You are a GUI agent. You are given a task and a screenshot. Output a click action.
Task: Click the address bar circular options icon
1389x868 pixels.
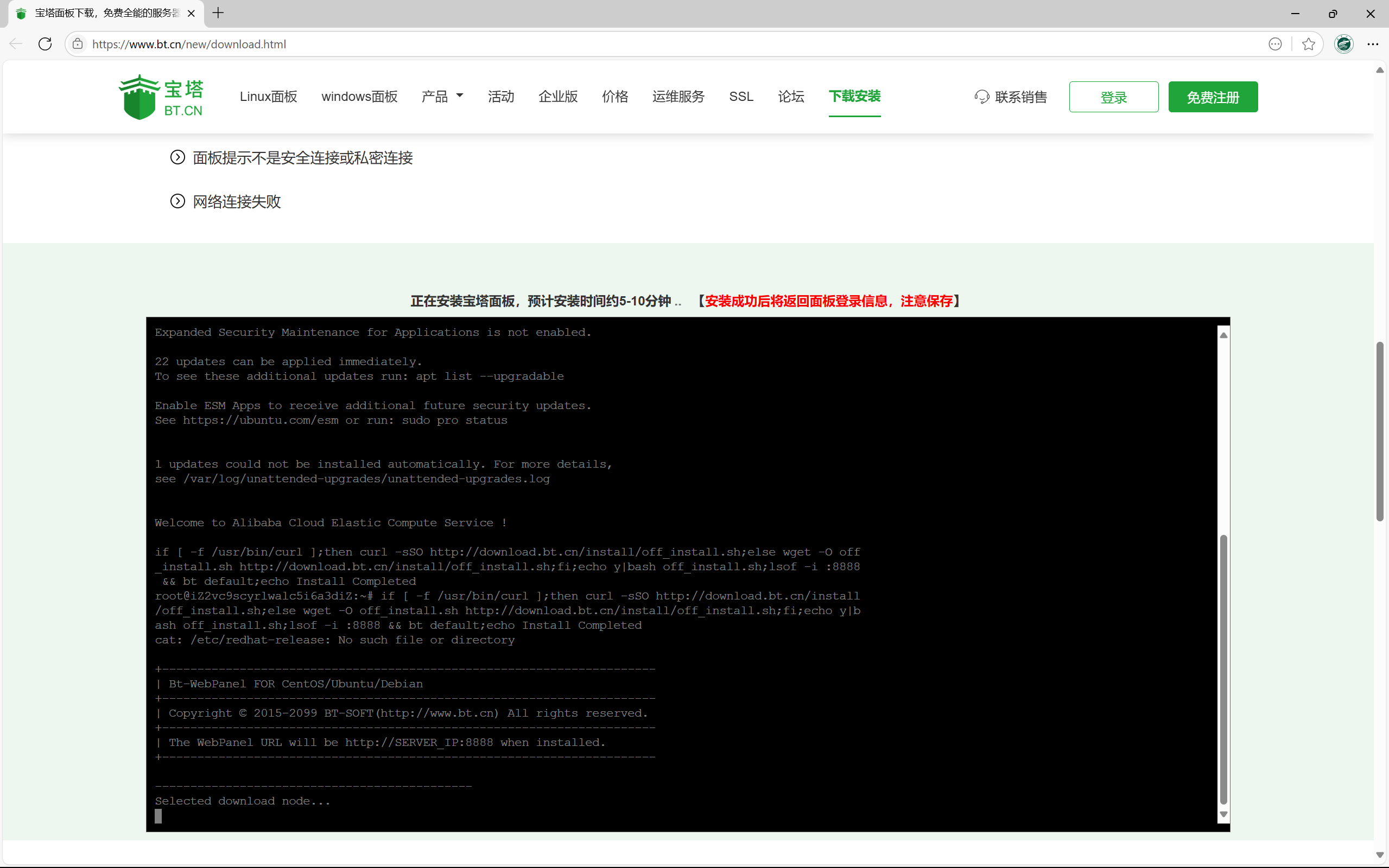[1274, 44]
